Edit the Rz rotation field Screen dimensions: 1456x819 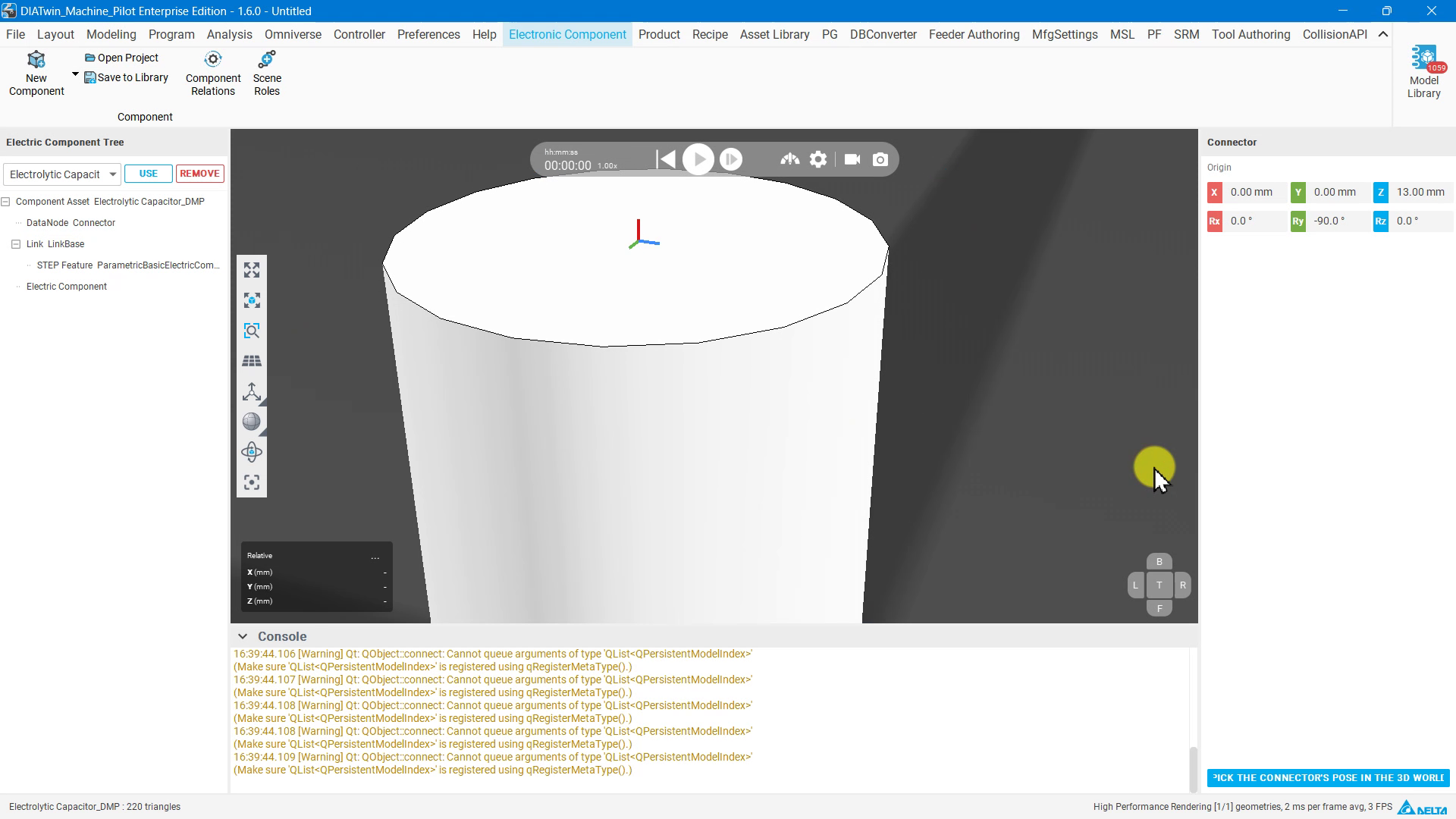pyautogui.click(x=1420, y=221)
